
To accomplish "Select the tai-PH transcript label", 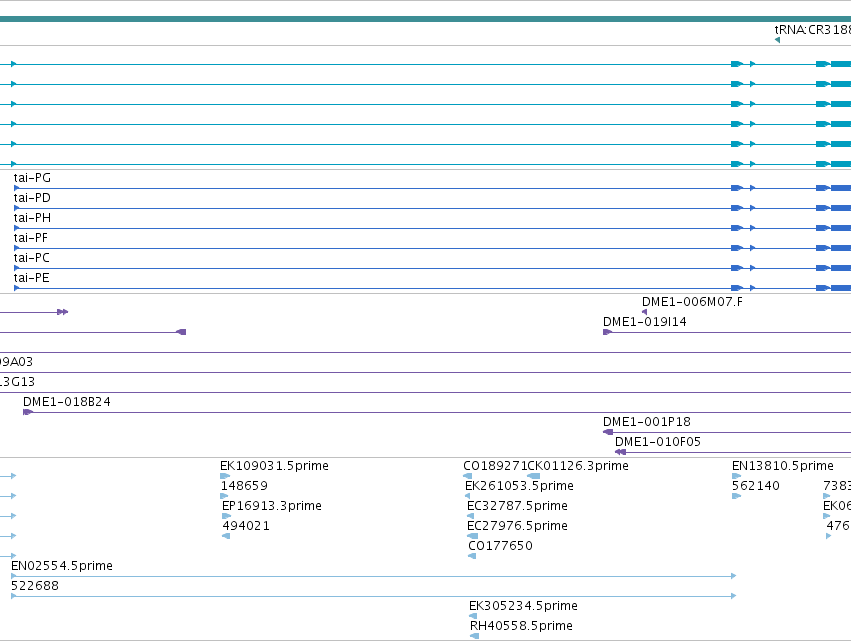I will point(32,218).
